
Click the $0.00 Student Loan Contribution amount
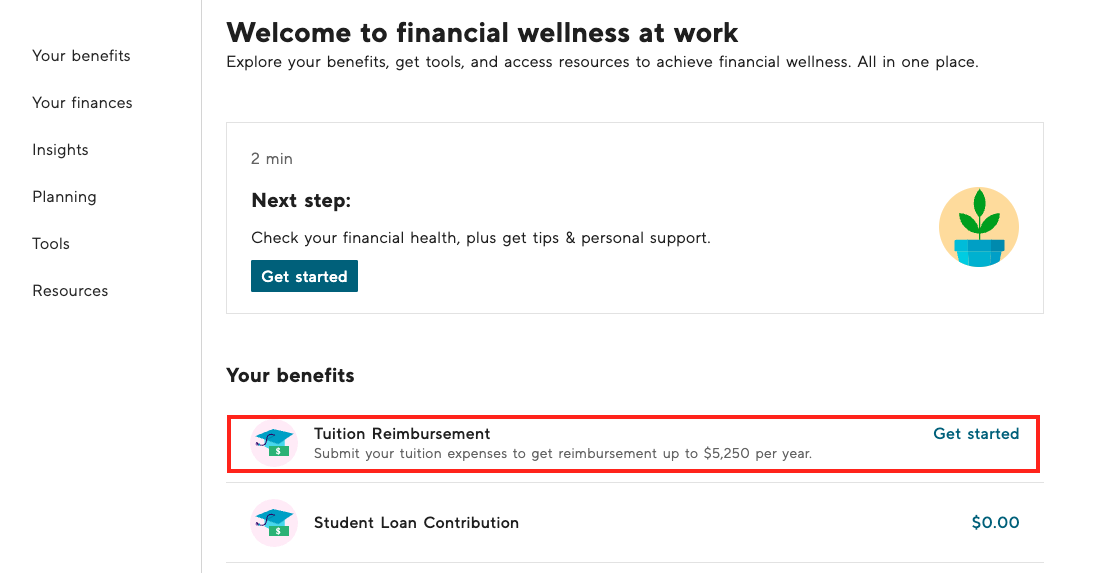[995, 523]
